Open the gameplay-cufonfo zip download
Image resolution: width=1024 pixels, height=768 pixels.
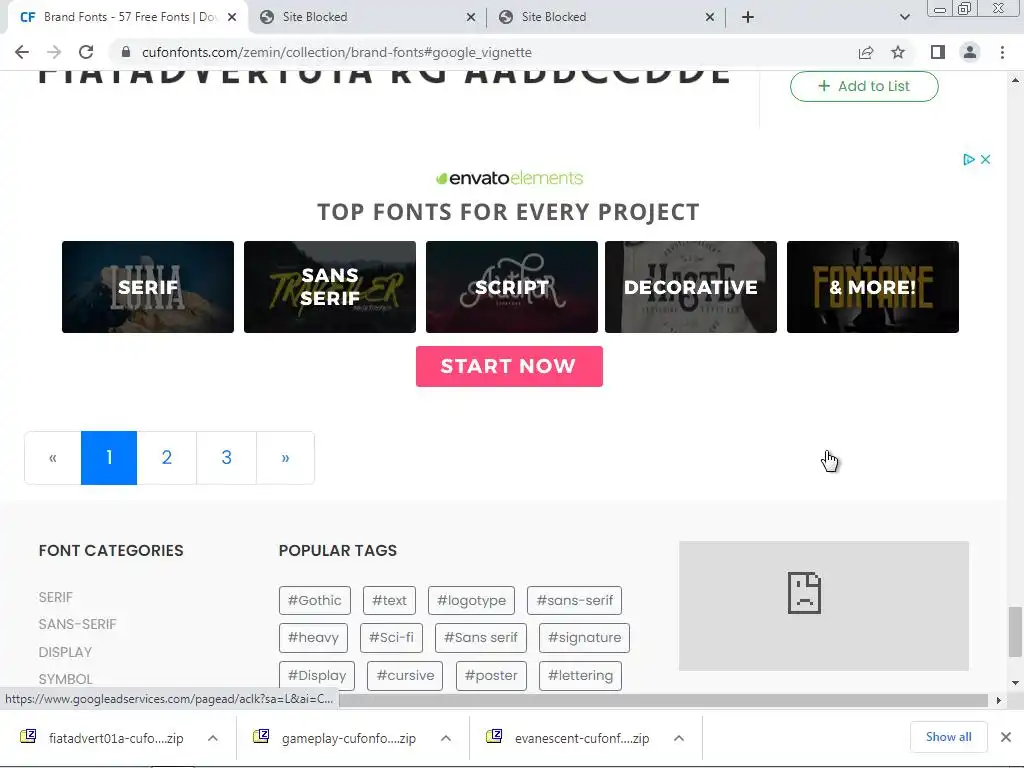336,738
